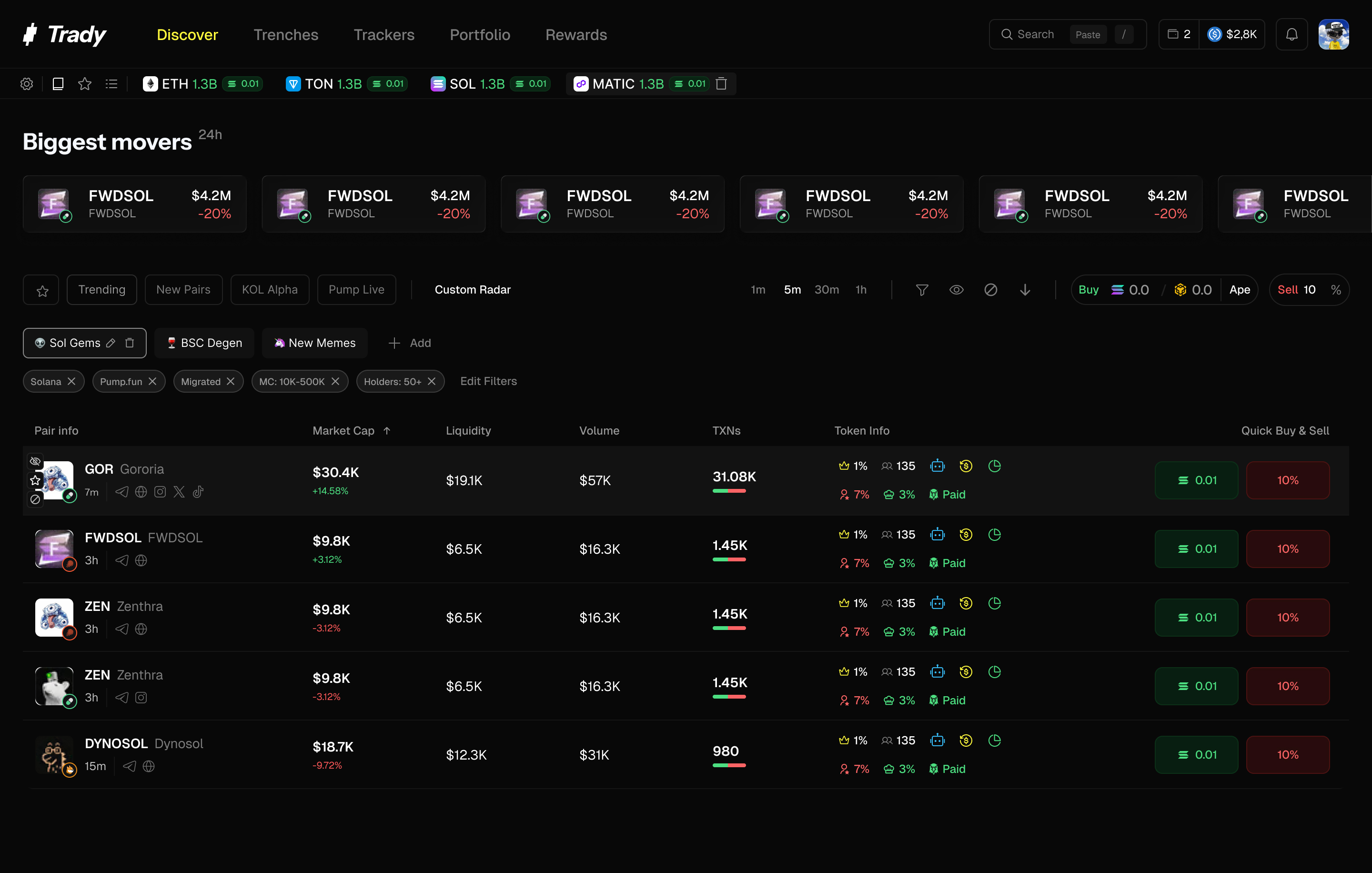
Task: Click the blocked/ban icon in toolbar
Action: coord(991,290)
